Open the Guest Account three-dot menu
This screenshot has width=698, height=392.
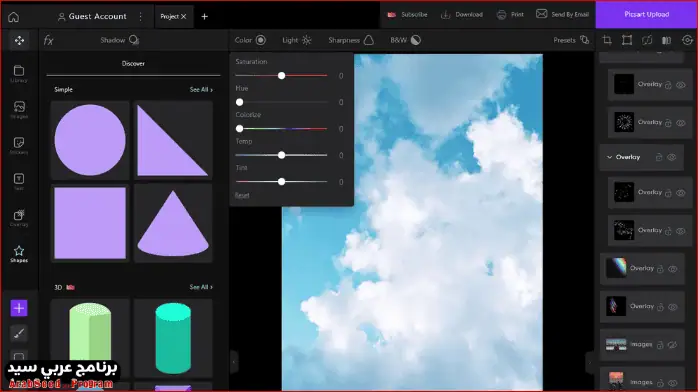(x=141, y=16)
